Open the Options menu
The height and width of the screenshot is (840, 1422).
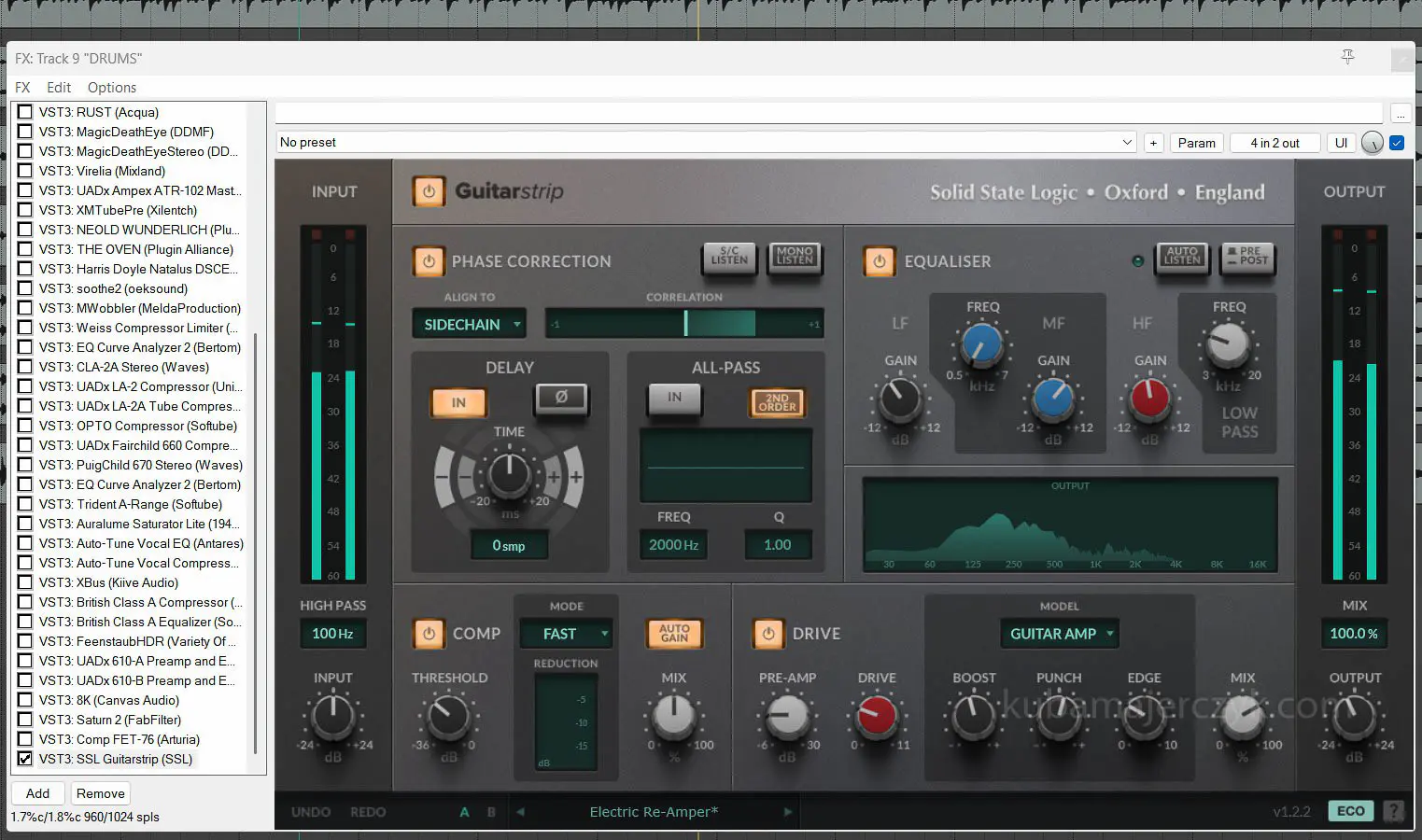pyautogui.click(x=111, y=88)
